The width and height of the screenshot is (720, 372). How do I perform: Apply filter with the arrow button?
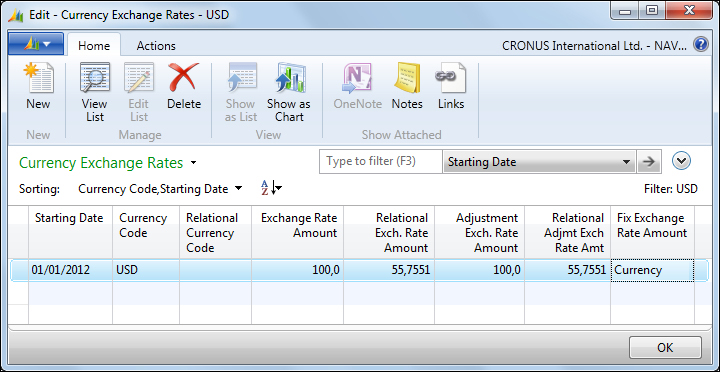[649, 162]
